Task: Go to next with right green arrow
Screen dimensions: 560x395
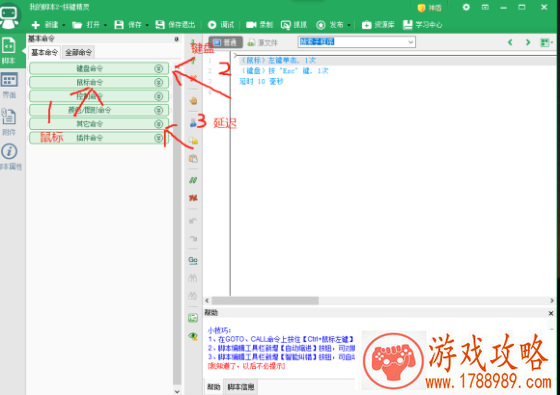Action: (x=528, y=42)
